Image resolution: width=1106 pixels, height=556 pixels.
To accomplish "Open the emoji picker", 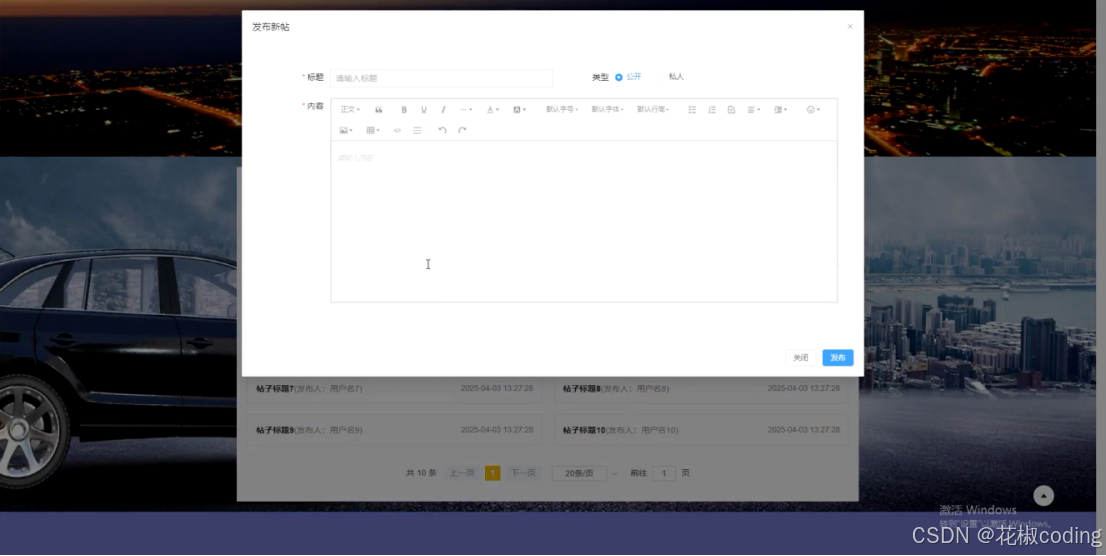I will point(813,109).
